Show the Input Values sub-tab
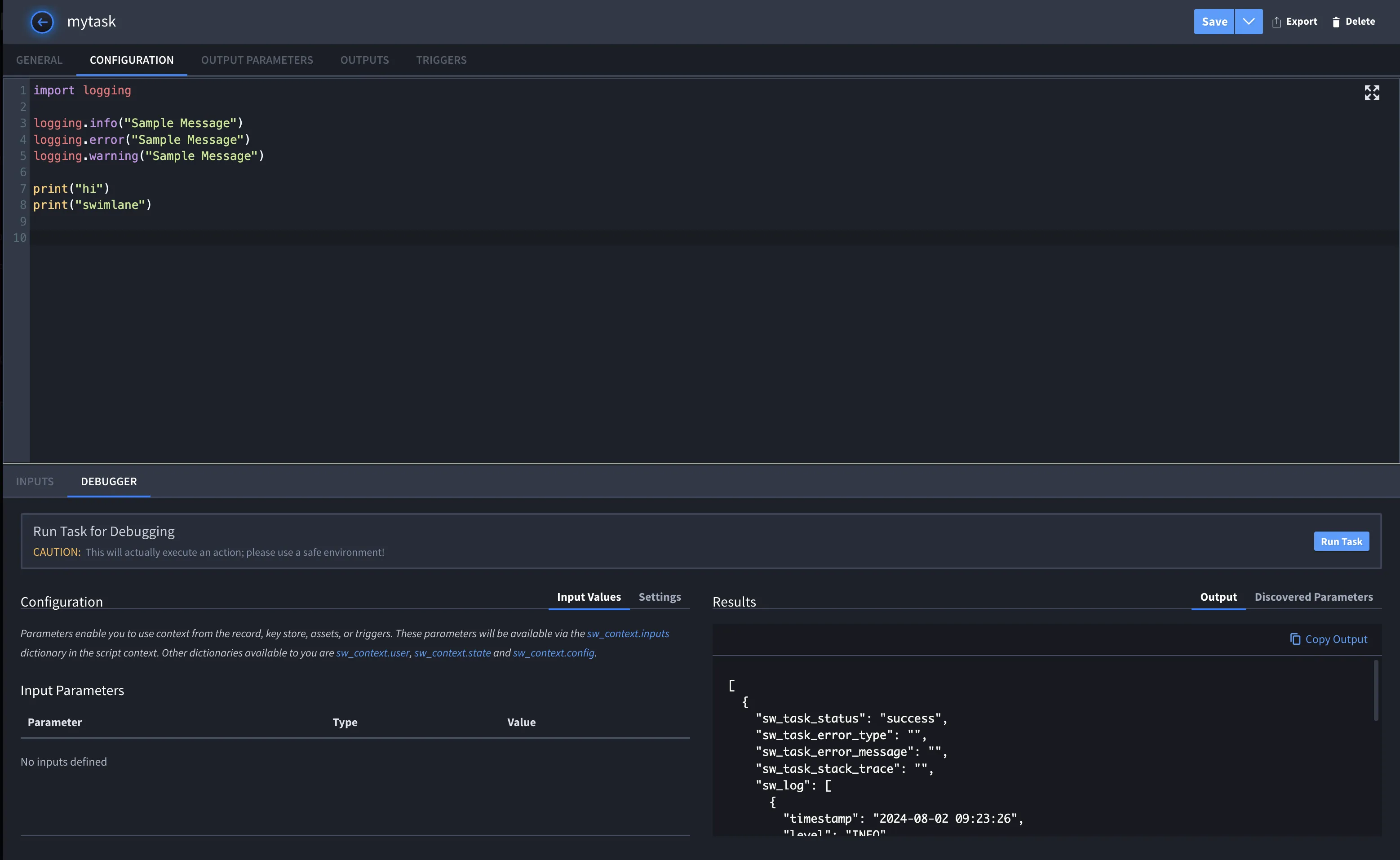Screen dimensions: 1400x860 [589, 597]
